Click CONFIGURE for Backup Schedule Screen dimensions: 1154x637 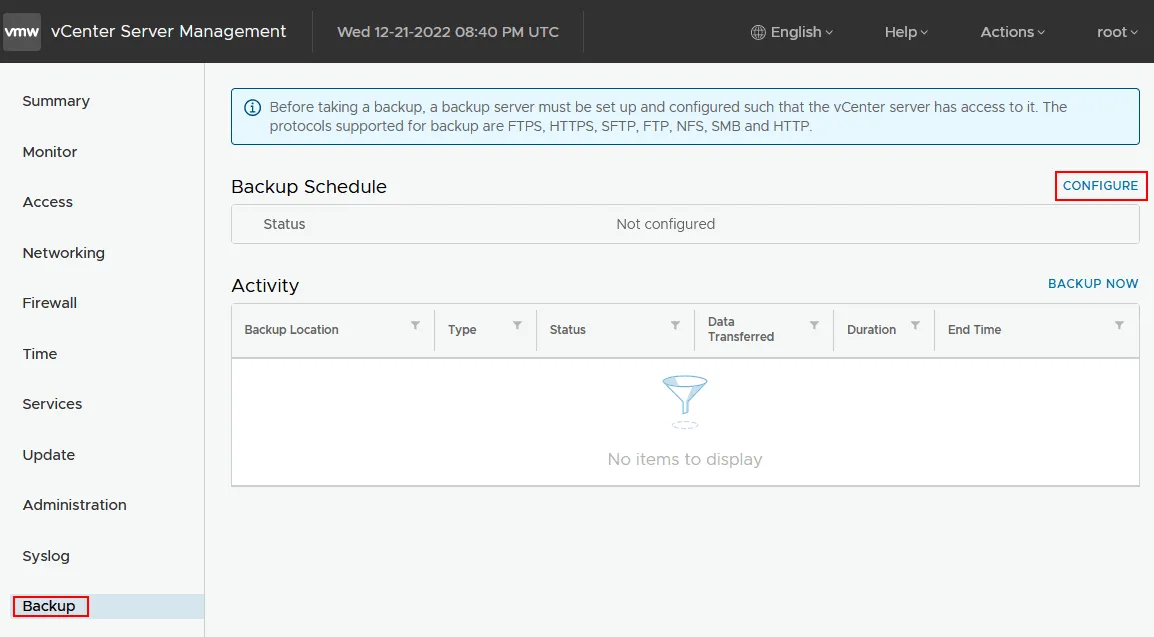1100,186
